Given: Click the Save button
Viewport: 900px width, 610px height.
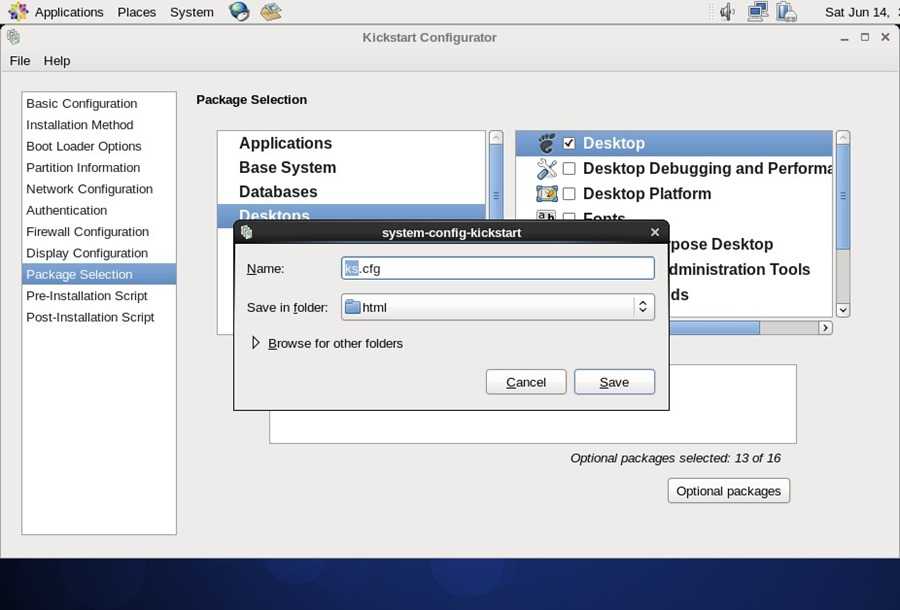Looking at the screenshot, I should (x=614, y=382).
